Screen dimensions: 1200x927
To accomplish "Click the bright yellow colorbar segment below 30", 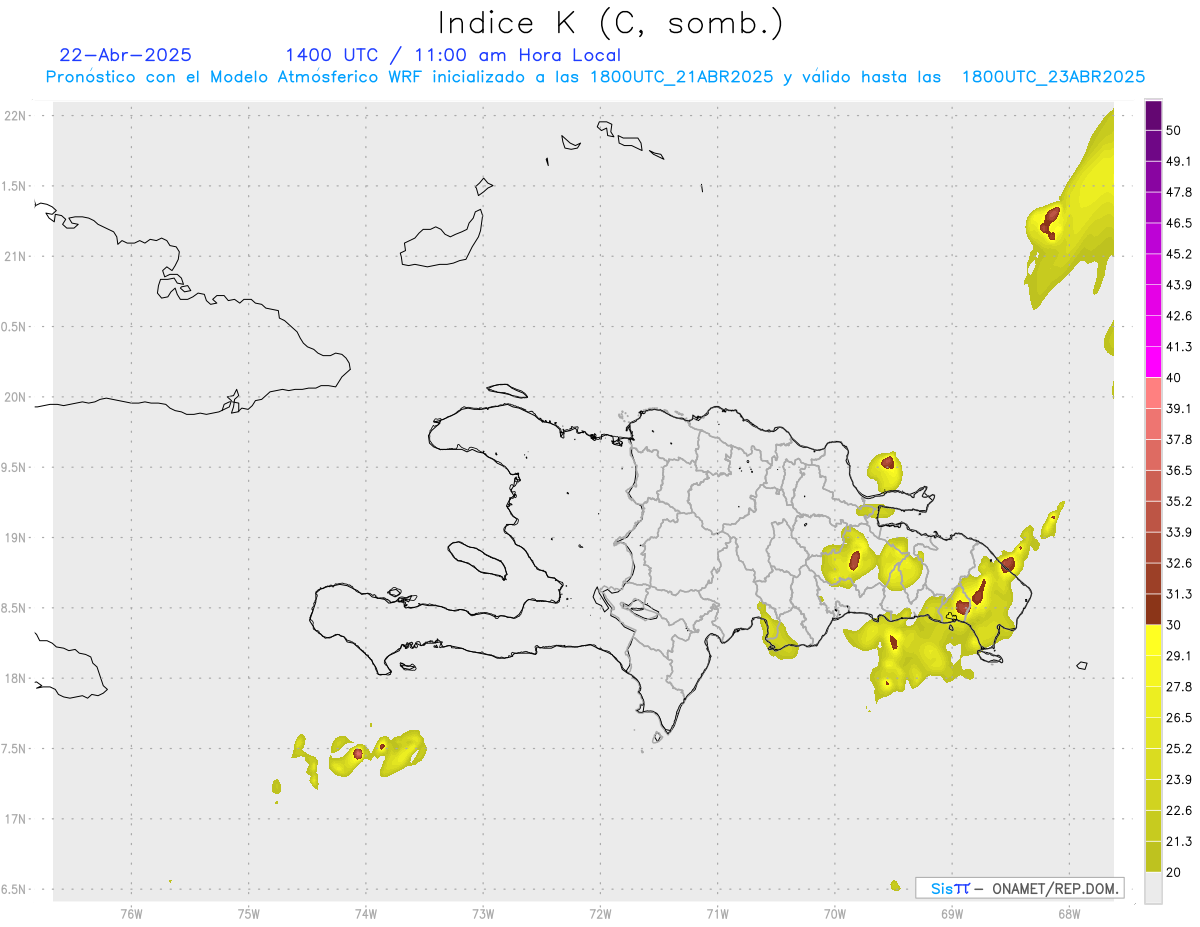I will click(x=1153, y=640).
